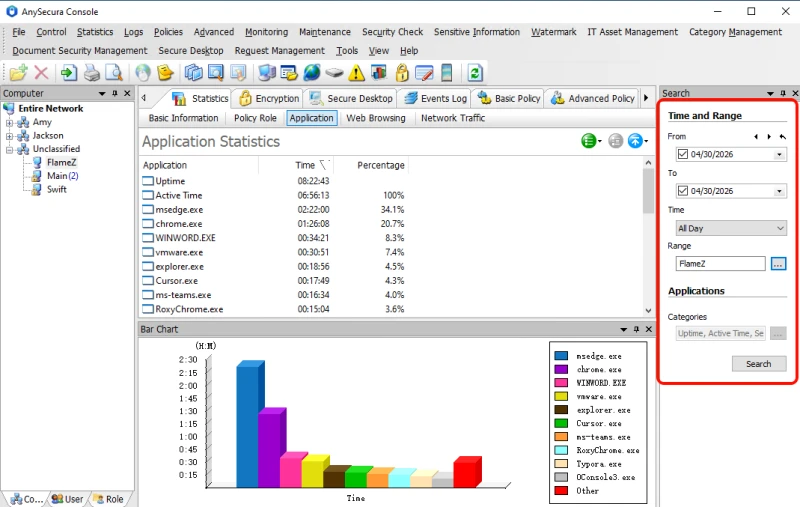The image size is (800, 507).
Task: Click chrome.exe purple legend swatch
Action: [561, 369]
